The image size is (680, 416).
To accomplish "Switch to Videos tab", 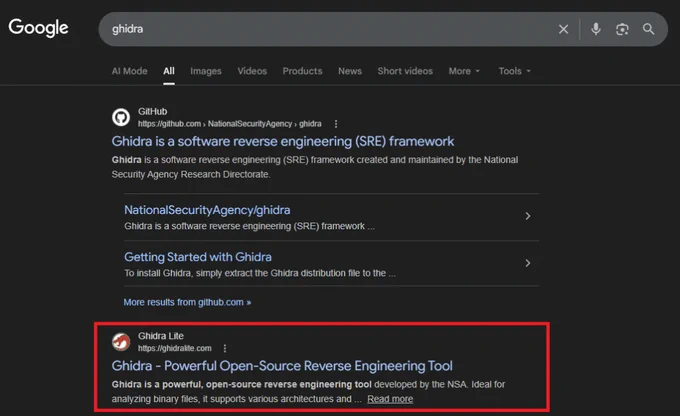I will click(x=252, y=71).
